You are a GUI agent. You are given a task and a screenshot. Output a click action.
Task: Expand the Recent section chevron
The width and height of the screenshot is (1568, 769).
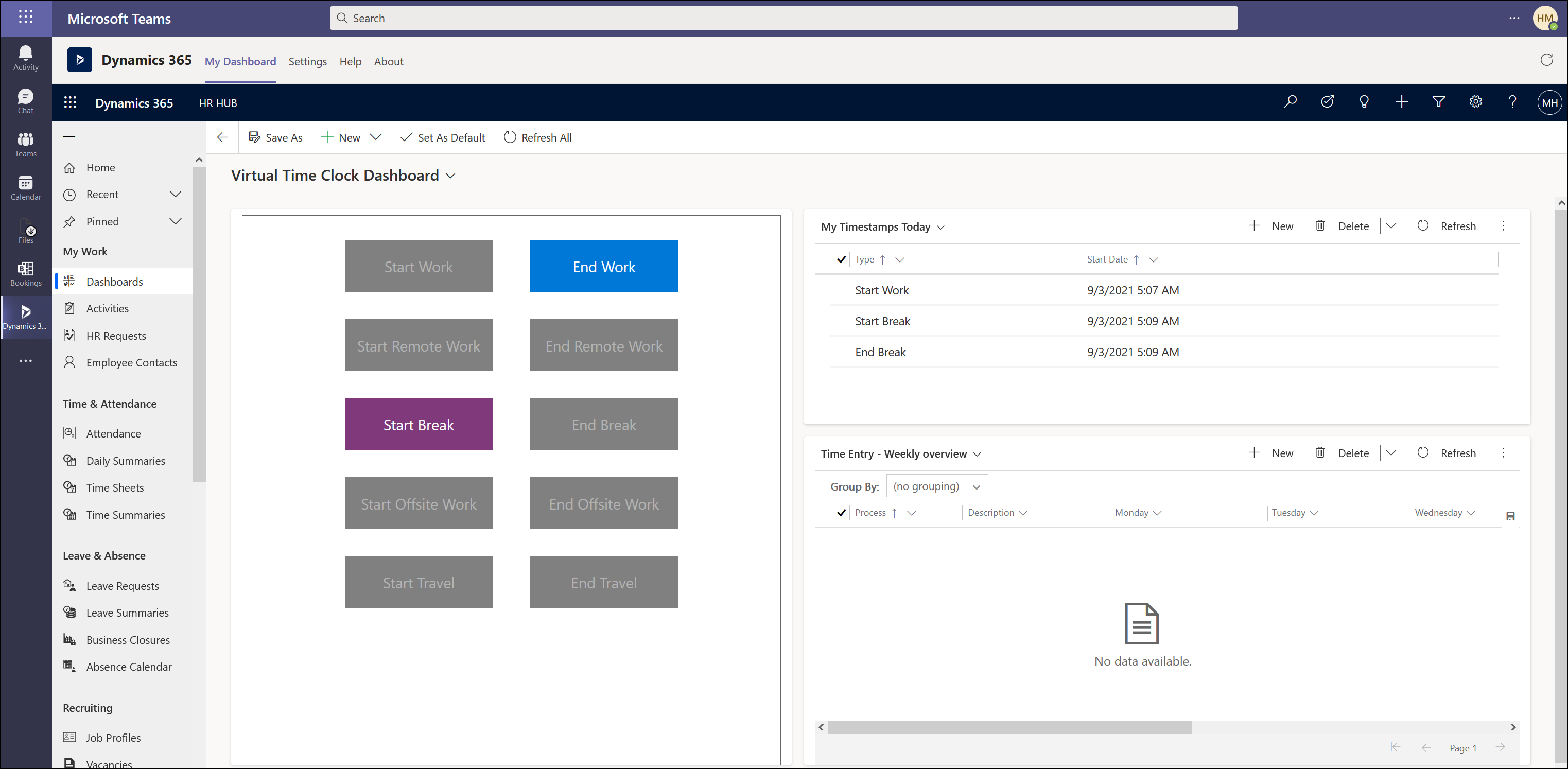pos(176,194)
